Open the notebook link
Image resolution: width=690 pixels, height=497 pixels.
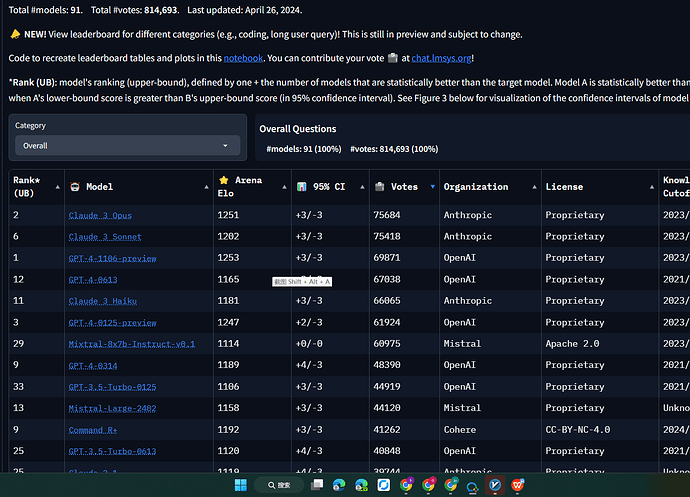(243, 58)
